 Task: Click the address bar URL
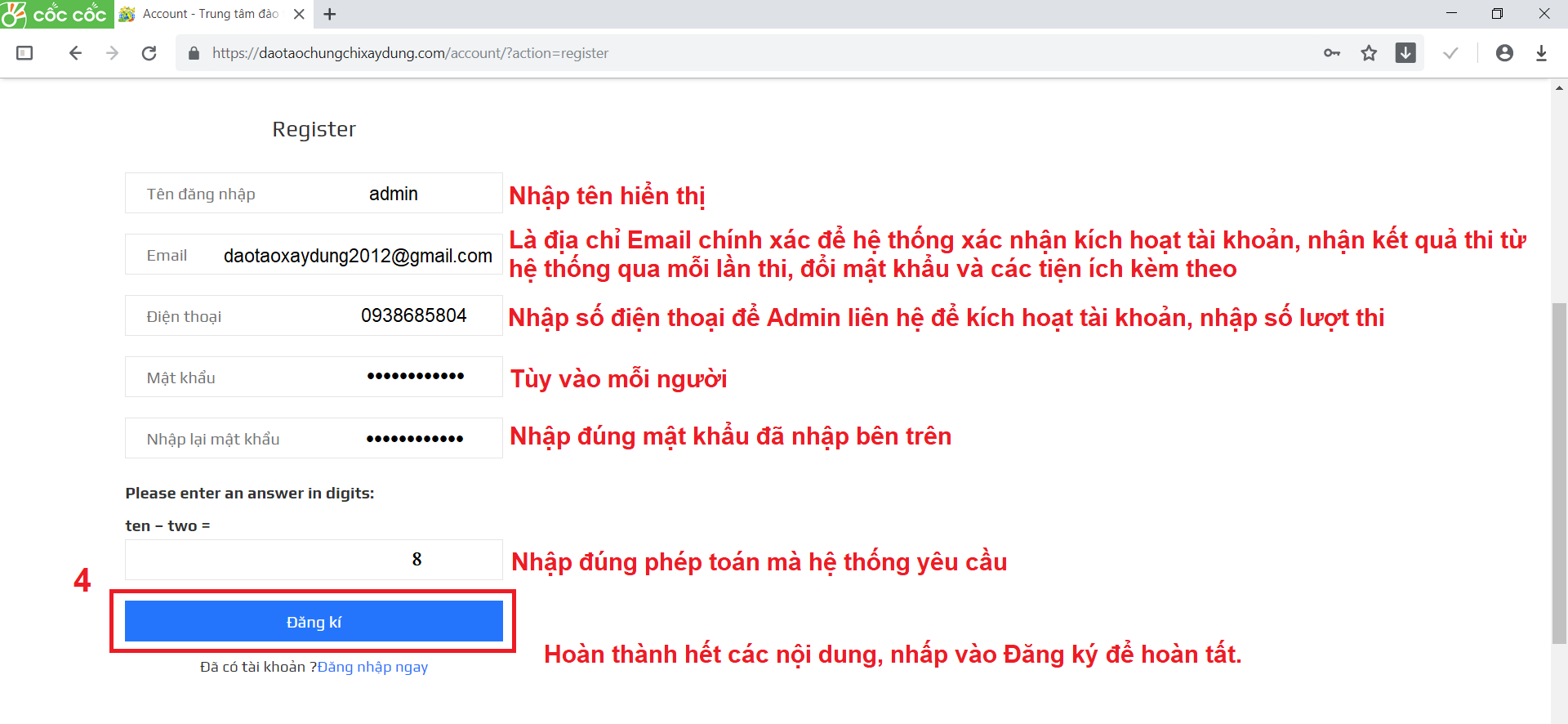point(410,53)
